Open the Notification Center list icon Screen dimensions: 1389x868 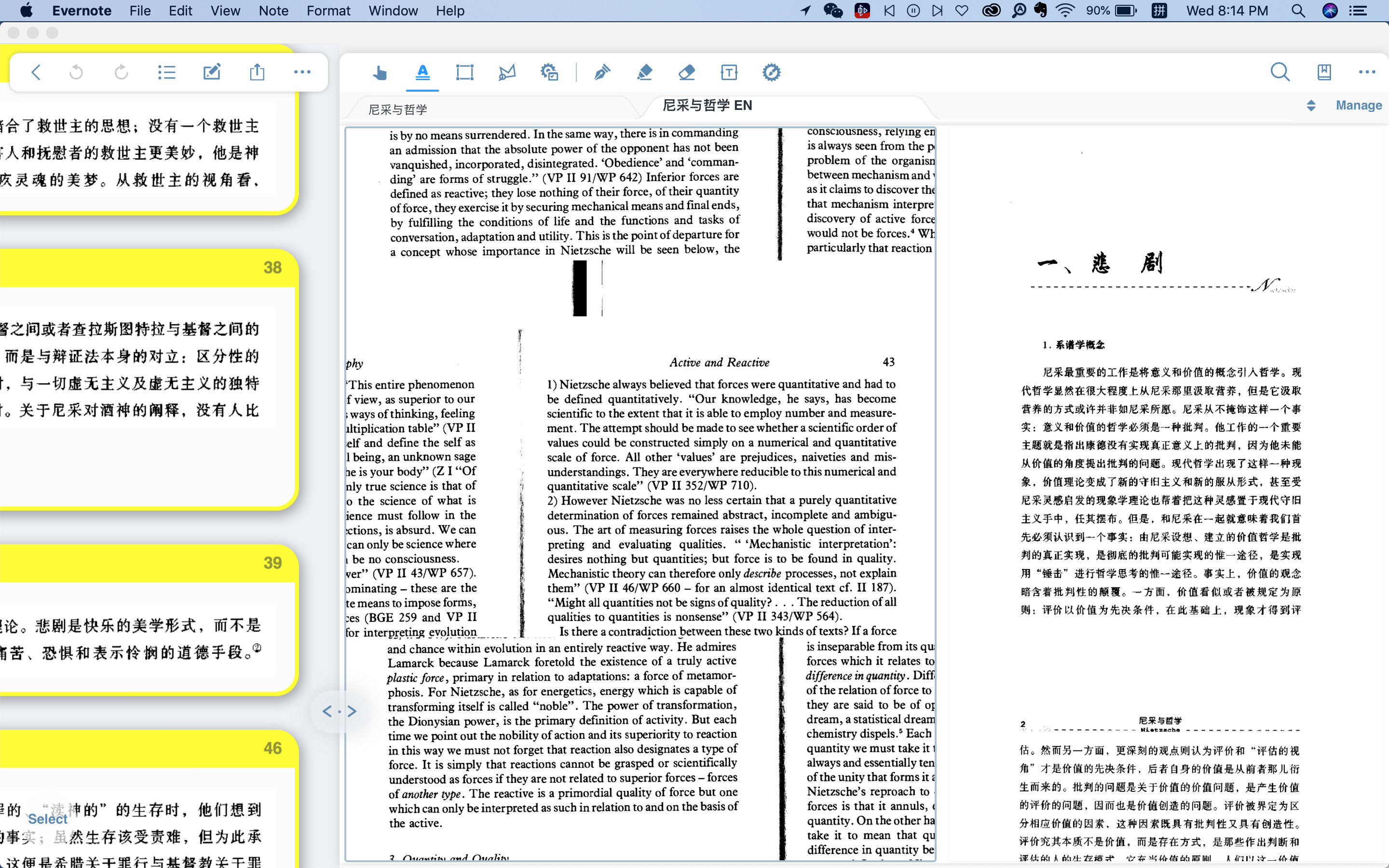click(1358, 11)
